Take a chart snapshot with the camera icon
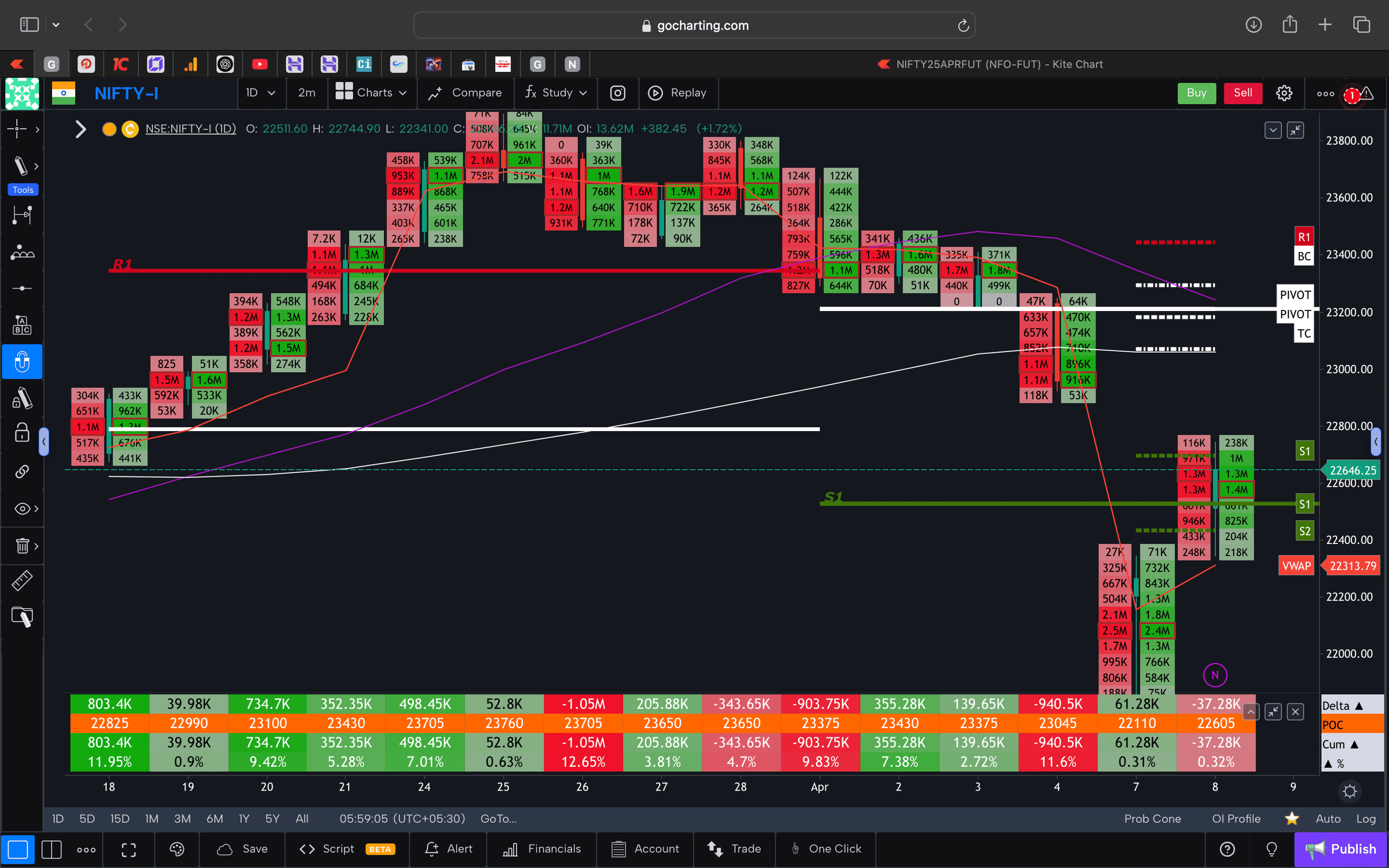The width and height of the screenshot is (1389, 868). pos(618,93)
